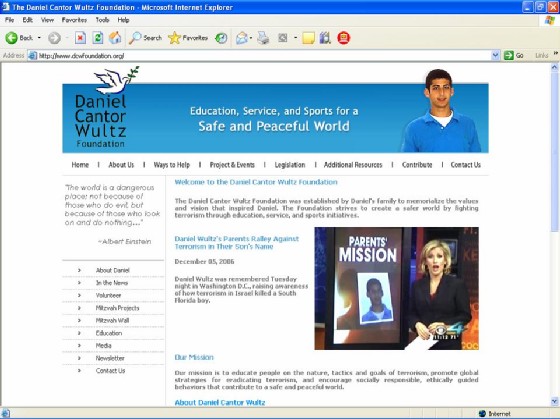Open the Project & Events navigation link
Image resolution: width=560 pixels, height=419 pixels.
point(232,165)
